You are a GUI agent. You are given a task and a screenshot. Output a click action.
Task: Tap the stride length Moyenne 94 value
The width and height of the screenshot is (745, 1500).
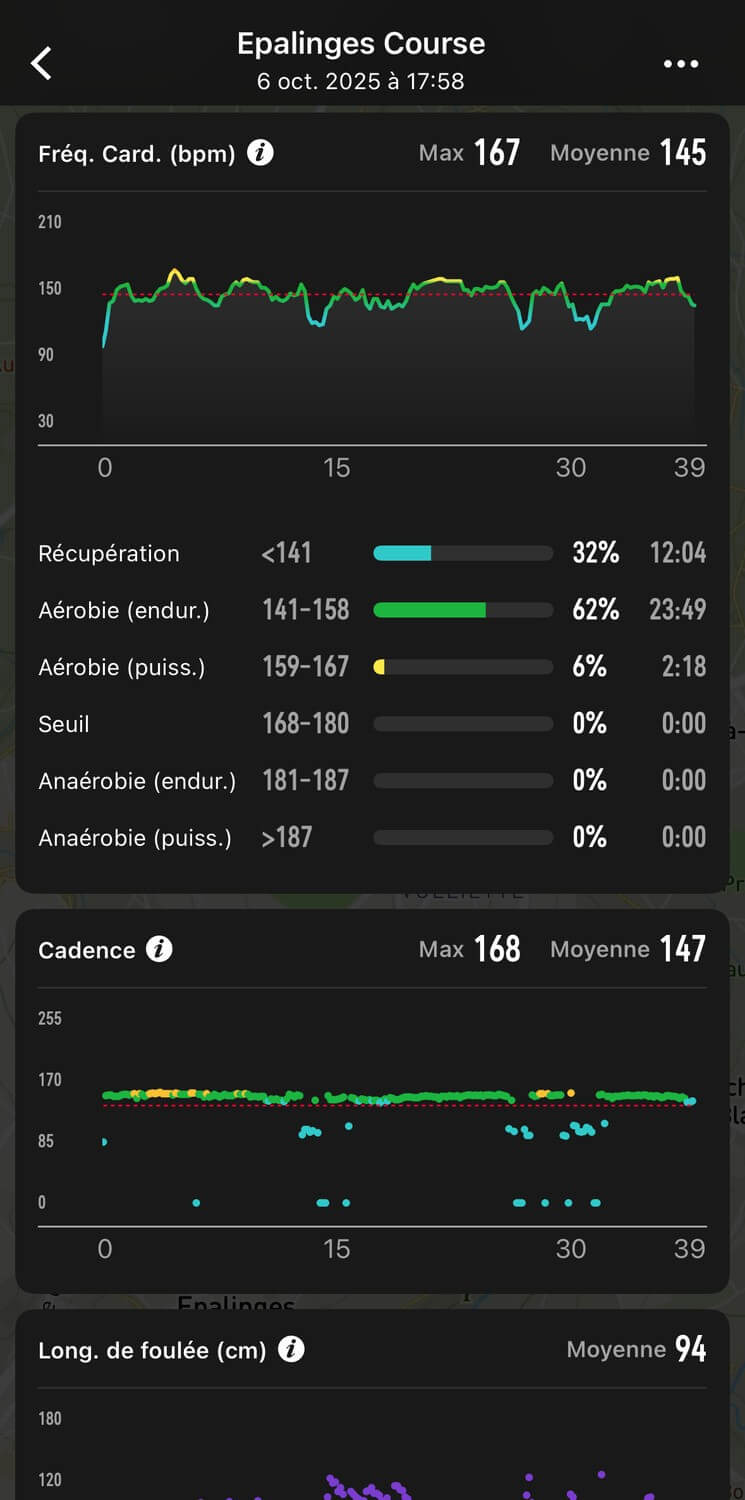point(690,1349)
